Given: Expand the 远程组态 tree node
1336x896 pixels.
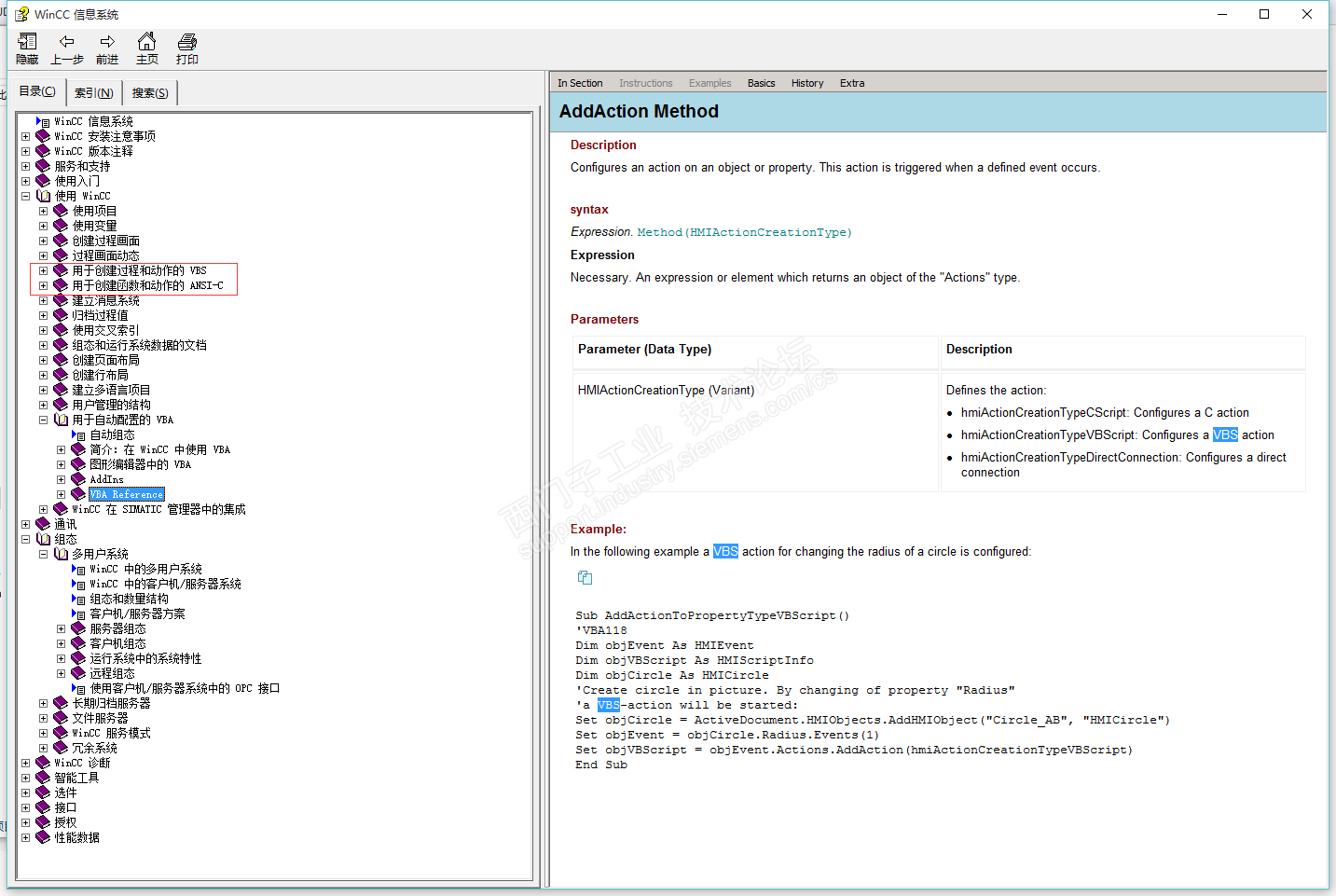Looking at the screenshot, I should pyautogui.click(x=62, y=673).
